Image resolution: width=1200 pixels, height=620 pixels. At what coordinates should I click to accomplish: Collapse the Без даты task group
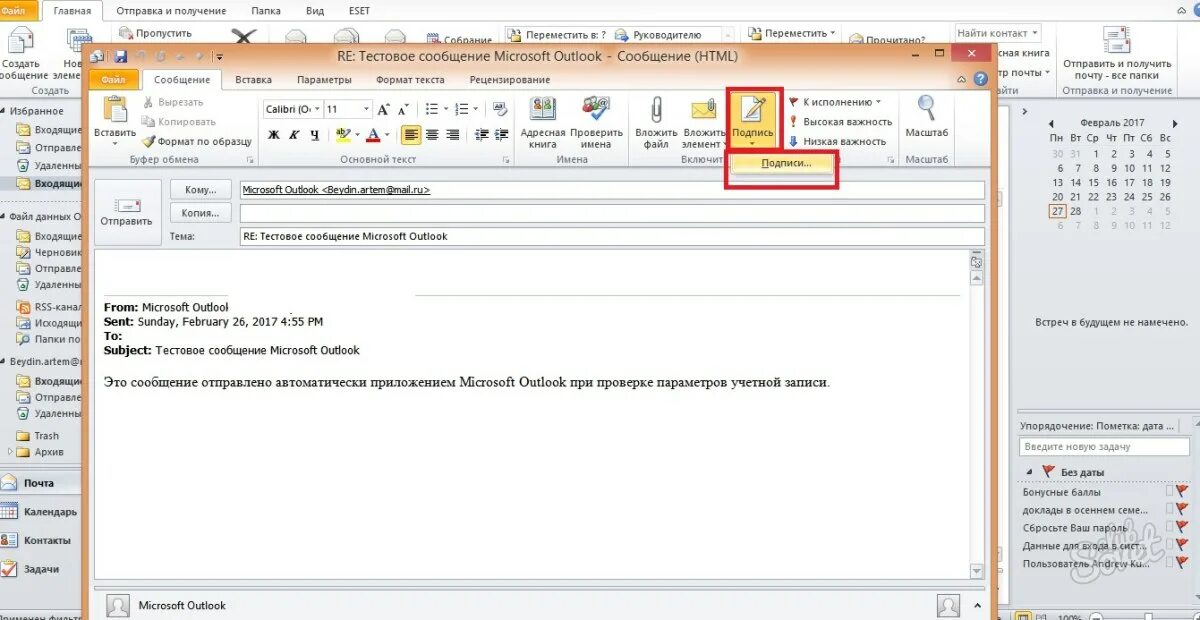(1028, 471)
